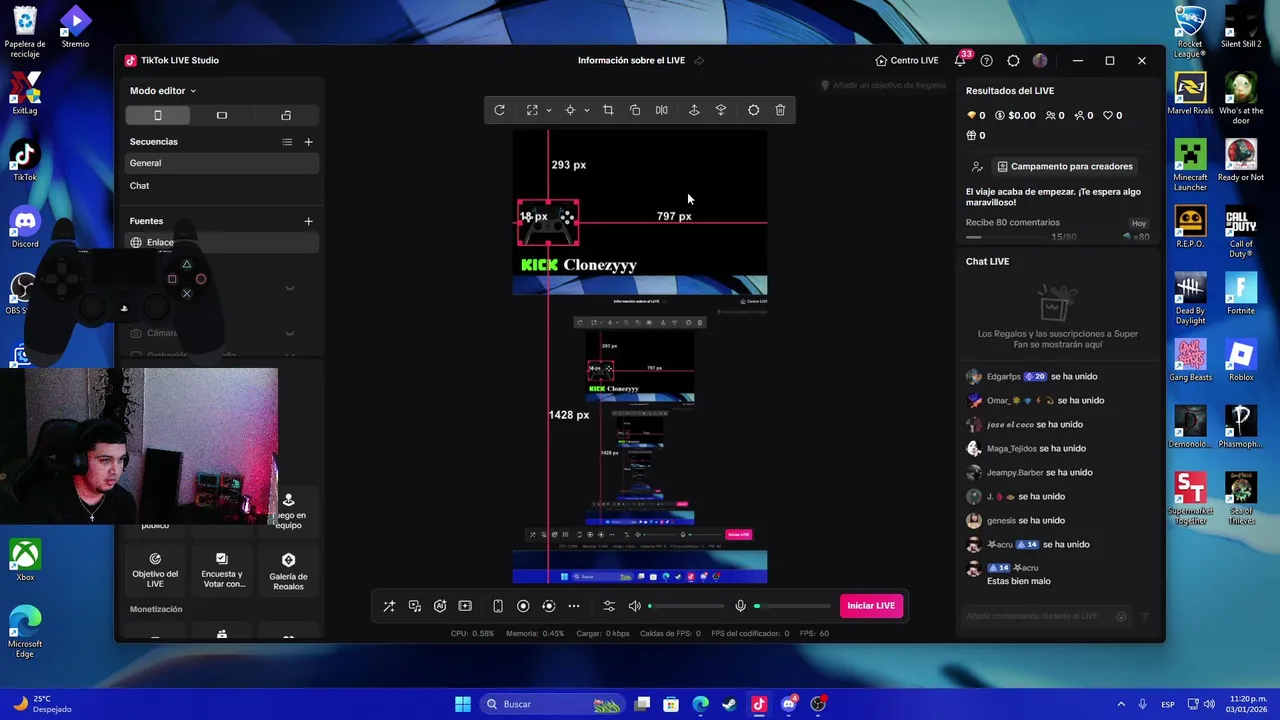Image resolution: width=1280 pixels, height=720 pixels.
Task: Open the fit-to-screen dropdown arrow
Action: point(548,110)
